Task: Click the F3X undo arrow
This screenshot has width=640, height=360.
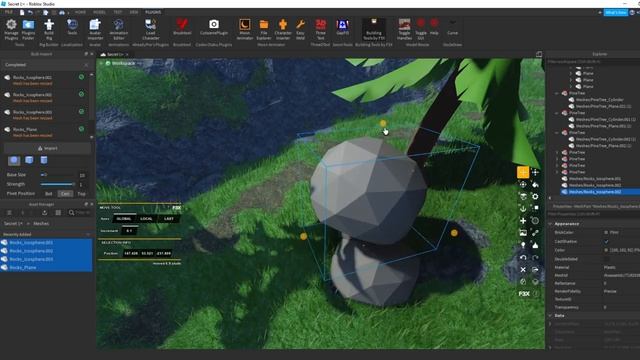Action: pos(523,258)
